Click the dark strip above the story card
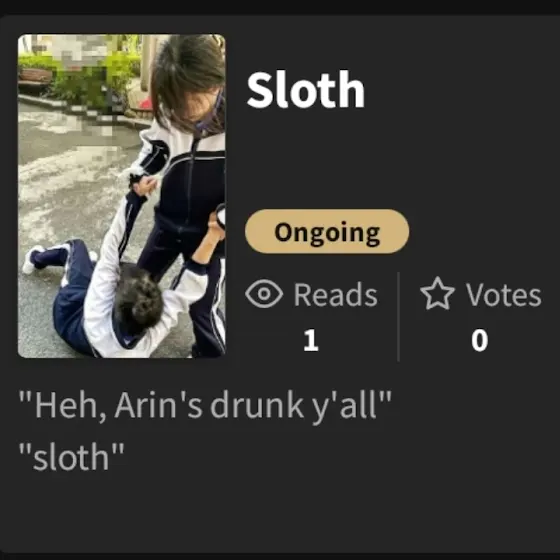 280,6
